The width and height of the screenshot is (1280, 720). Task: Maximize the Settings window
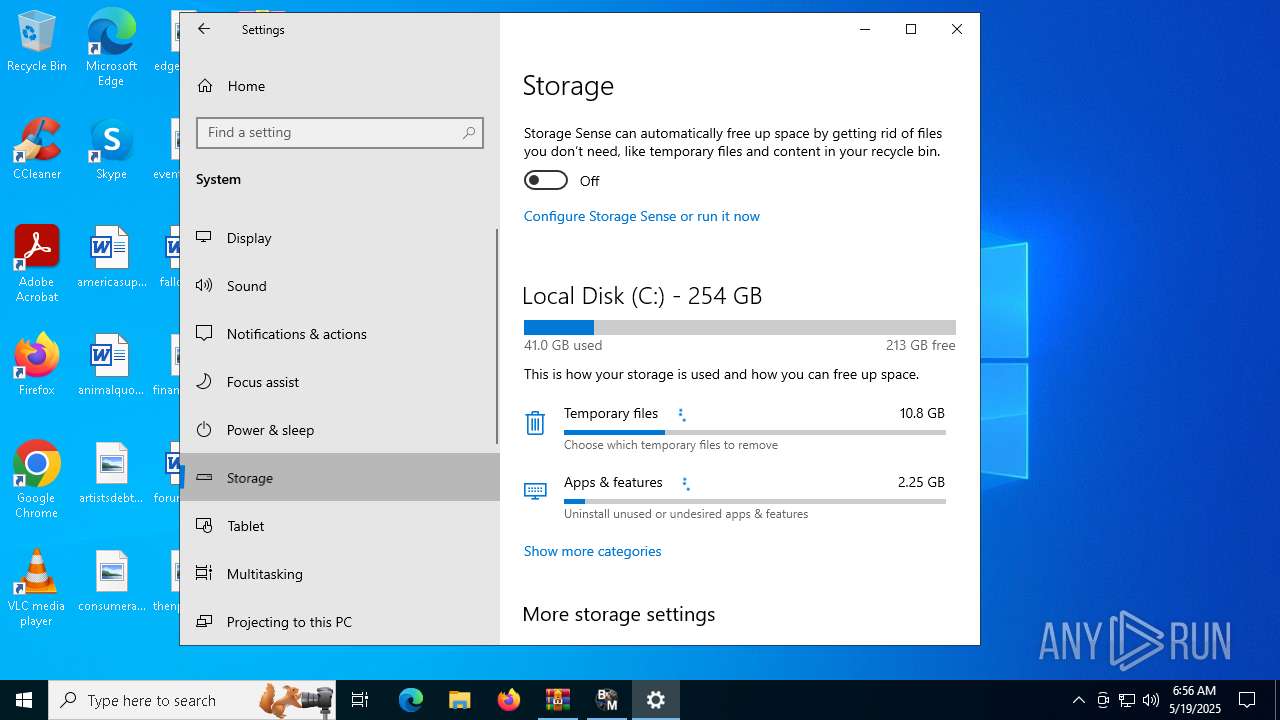(x=911, y=29)
